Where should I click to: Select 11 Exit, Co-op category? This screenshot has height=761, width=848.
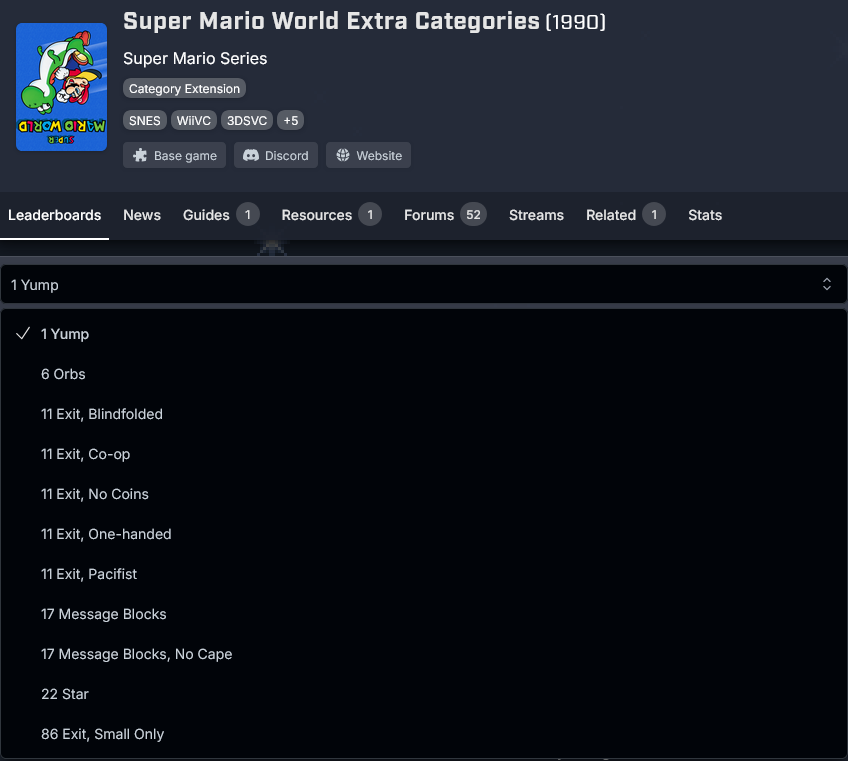[424, 454]
